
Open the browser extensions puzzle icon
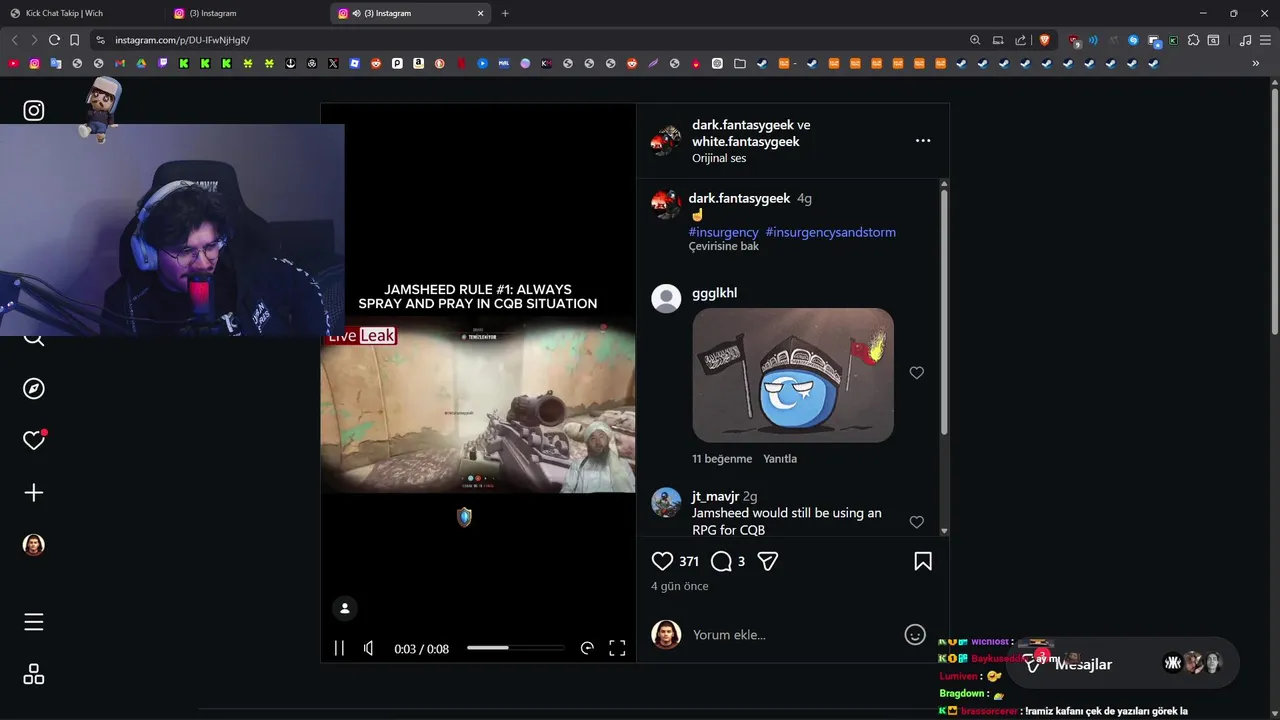click(1193, 40)
